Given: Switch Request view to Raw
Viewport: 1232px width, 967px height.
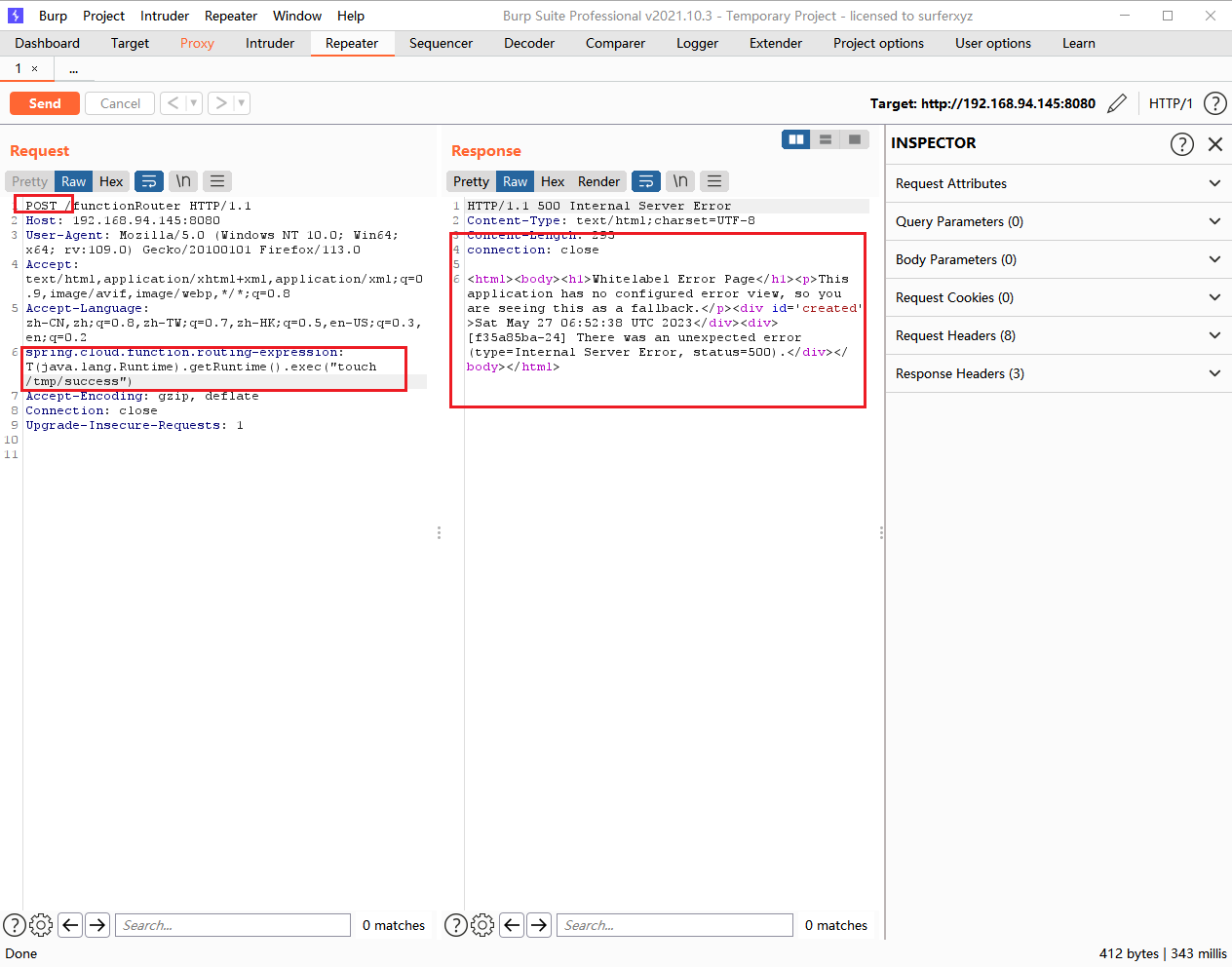Looking at the screenshot, I should (73, 181).
